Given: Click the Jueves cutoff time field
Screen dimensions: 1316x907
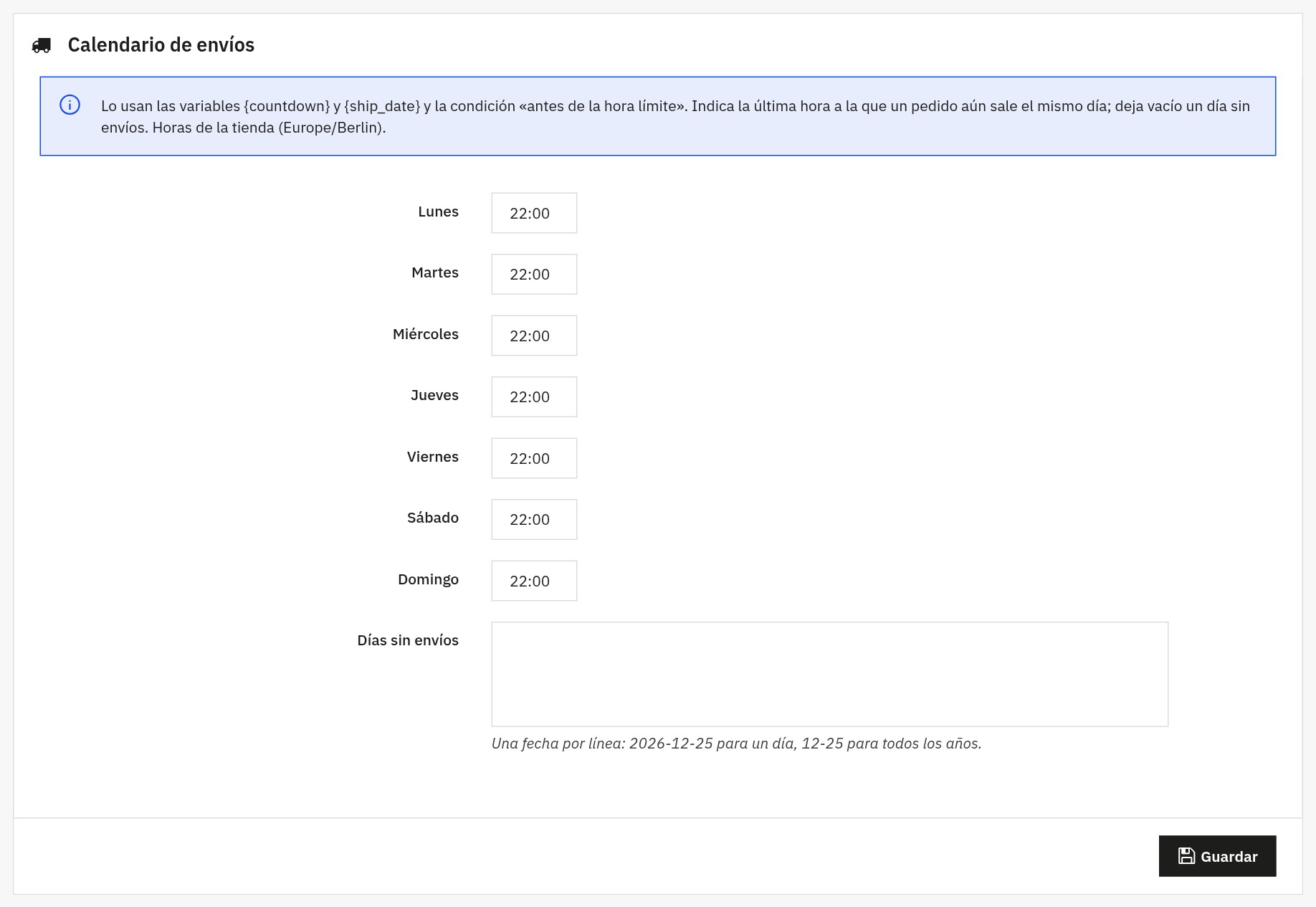Looking at the screenshot, I should click(534, 396).
